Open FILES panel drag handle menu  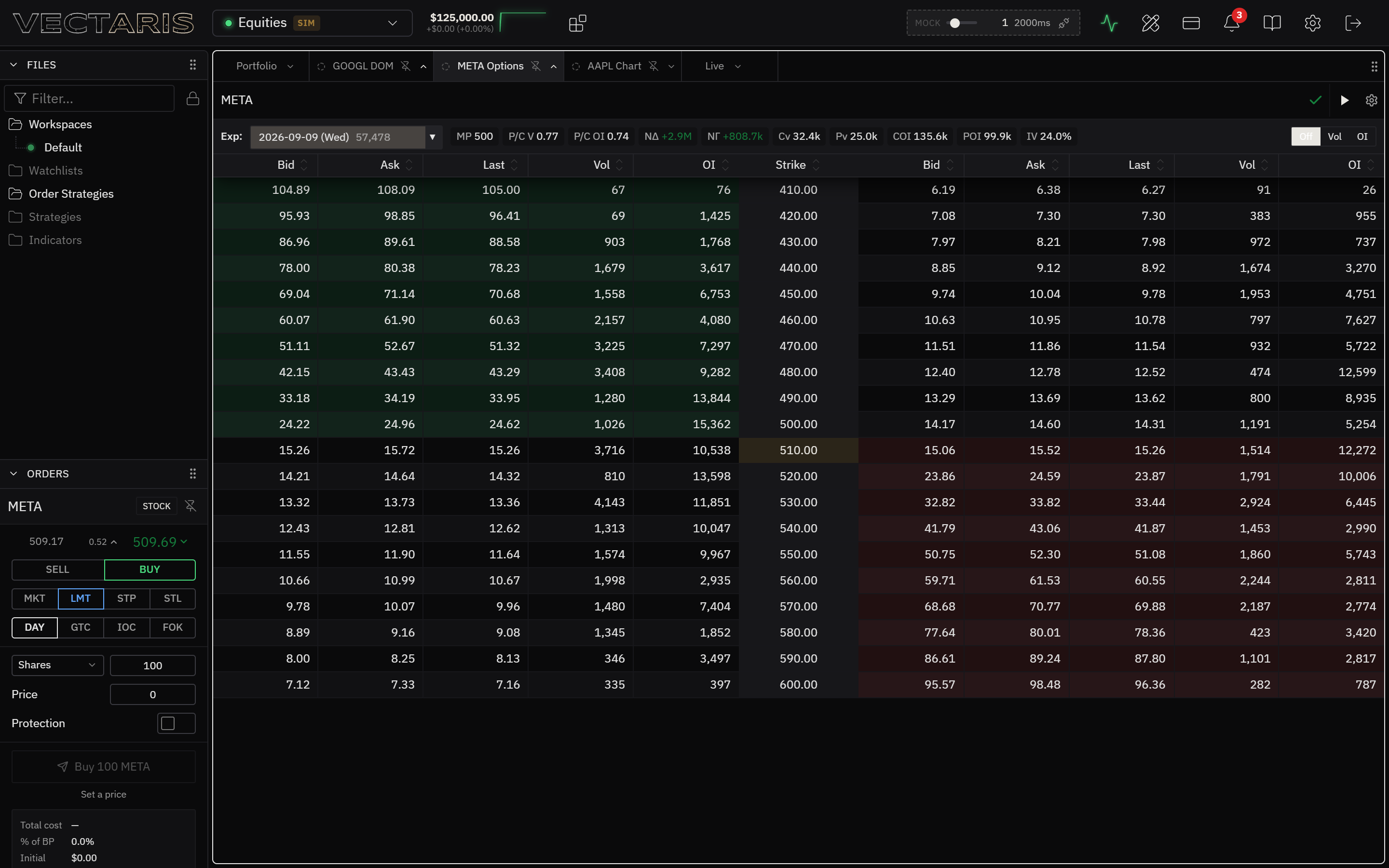click(x=193, y=65)
